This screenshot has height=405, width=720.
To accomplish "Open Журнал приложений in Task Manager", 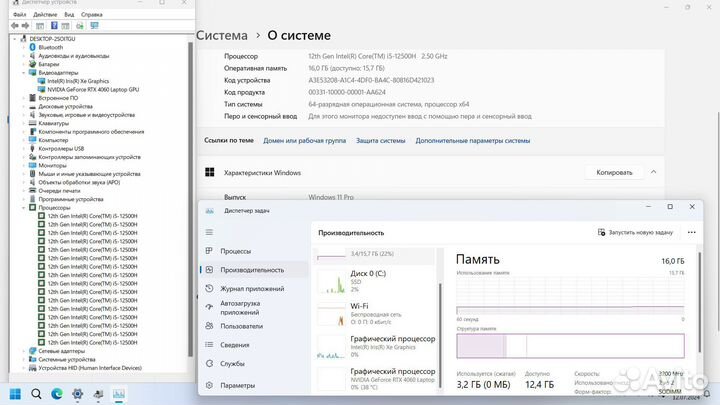I will 253,289.
